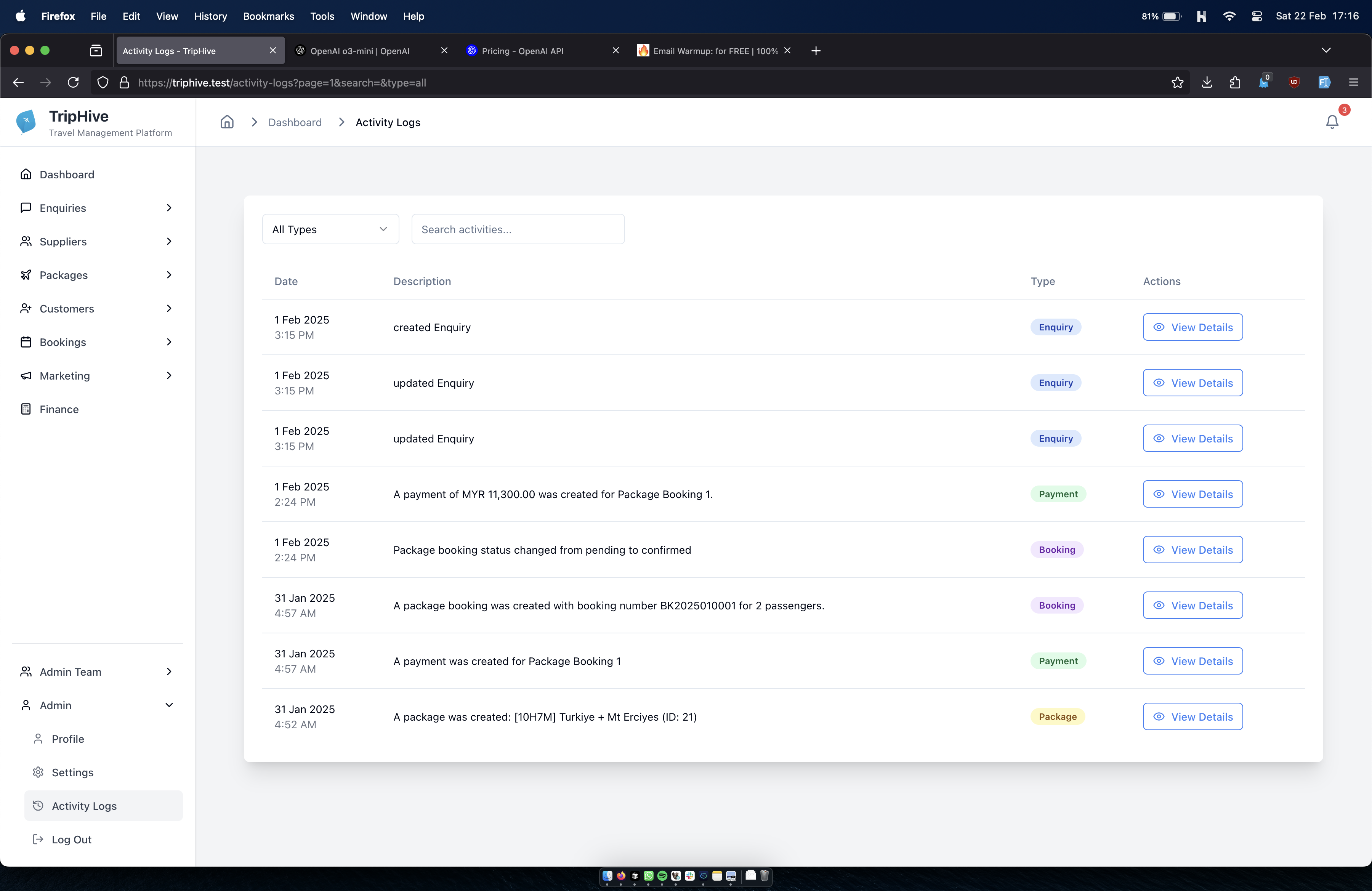Viewport: 1372px width, 891px height.
Task: Collapse the Admin submenu chevron
Action: [169, 705]
